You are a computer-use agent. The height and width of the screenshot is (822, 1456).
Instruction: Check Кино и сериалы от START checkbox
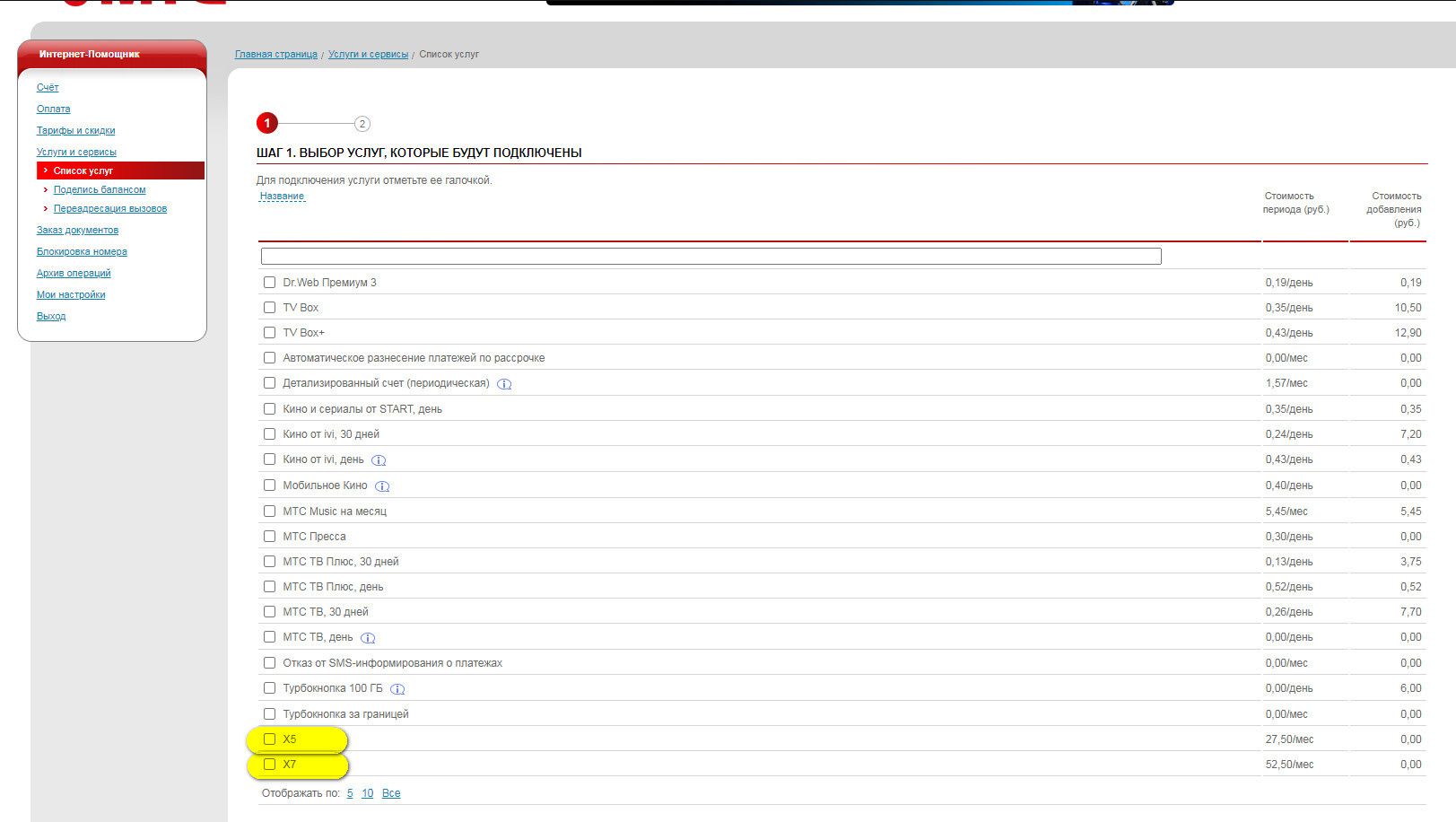(269, 408)
